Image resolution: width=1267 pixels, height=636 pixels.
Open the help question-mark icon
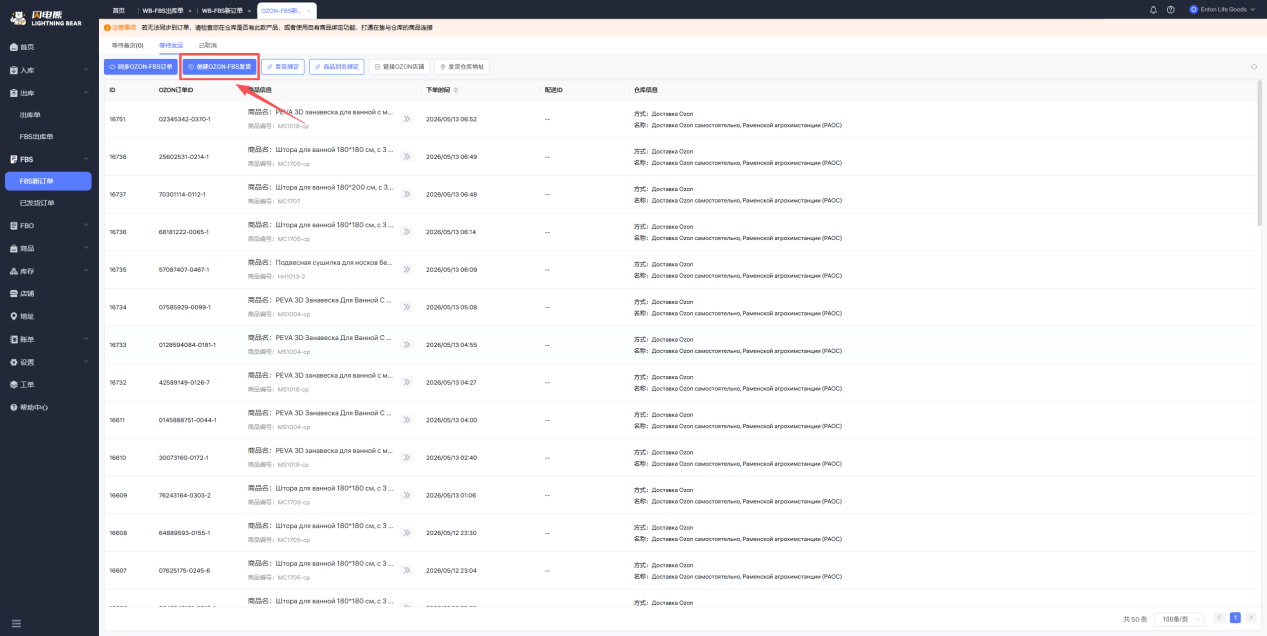(1171, 9)
